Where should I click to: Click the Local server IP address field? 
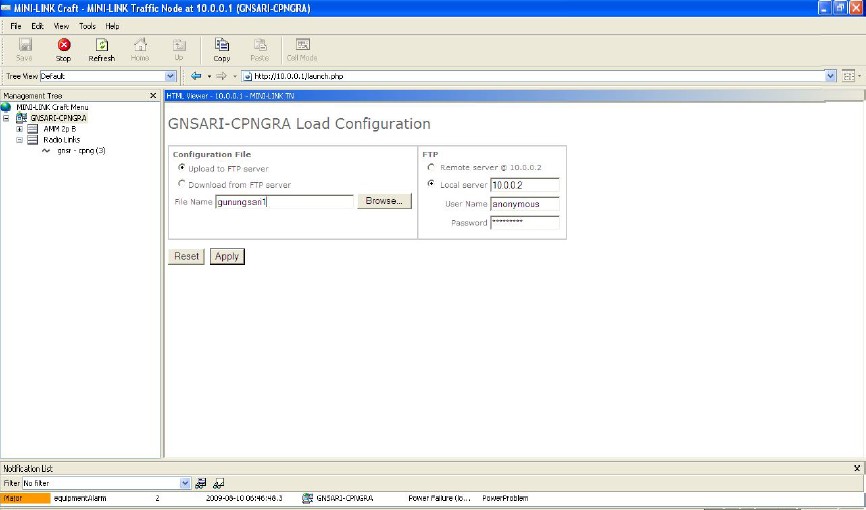click(525, 185)
